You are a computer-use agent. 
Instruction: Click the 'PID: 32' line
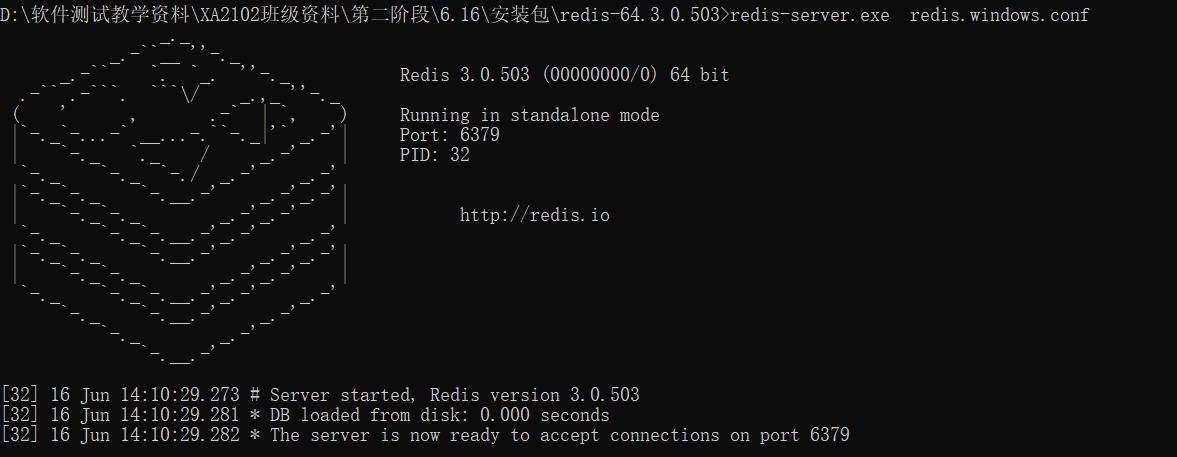(434, 155)
